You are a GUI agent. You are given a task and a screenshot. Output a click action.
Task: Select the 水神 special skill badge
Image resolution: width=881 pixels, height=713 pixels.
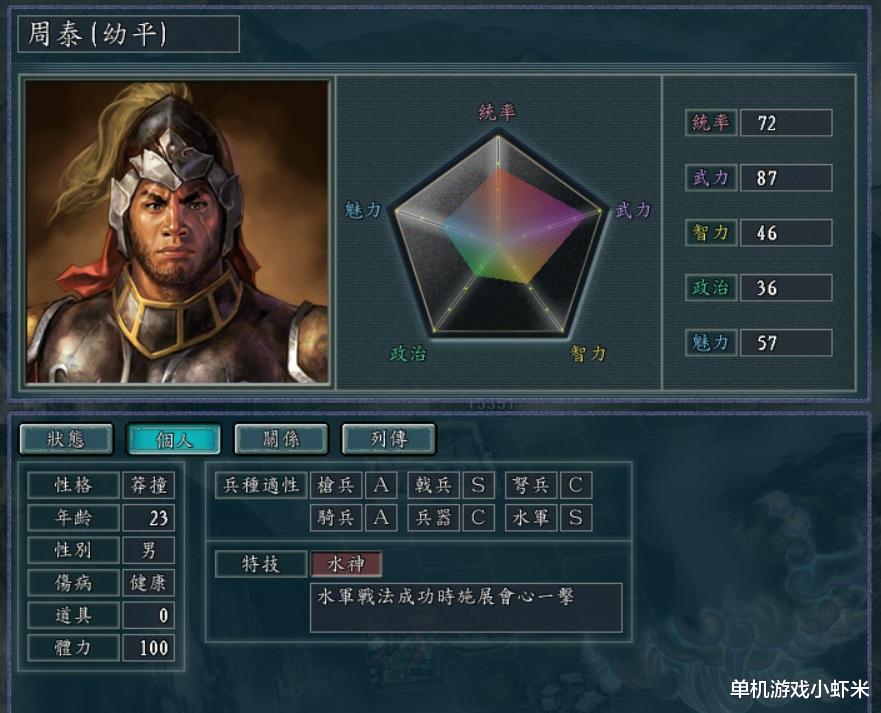[x=347, y=564]
